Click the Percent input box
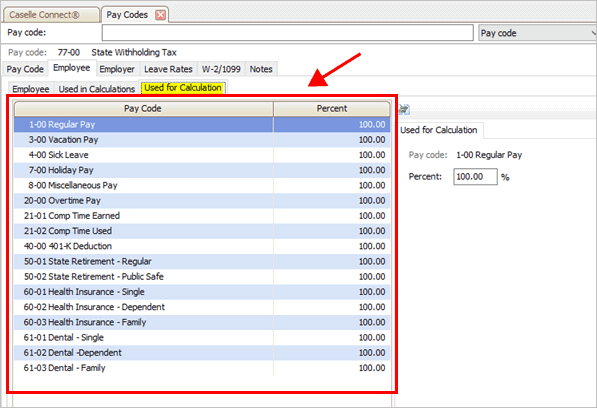Screen dimensions: 597x408 (x=475, y=177)
